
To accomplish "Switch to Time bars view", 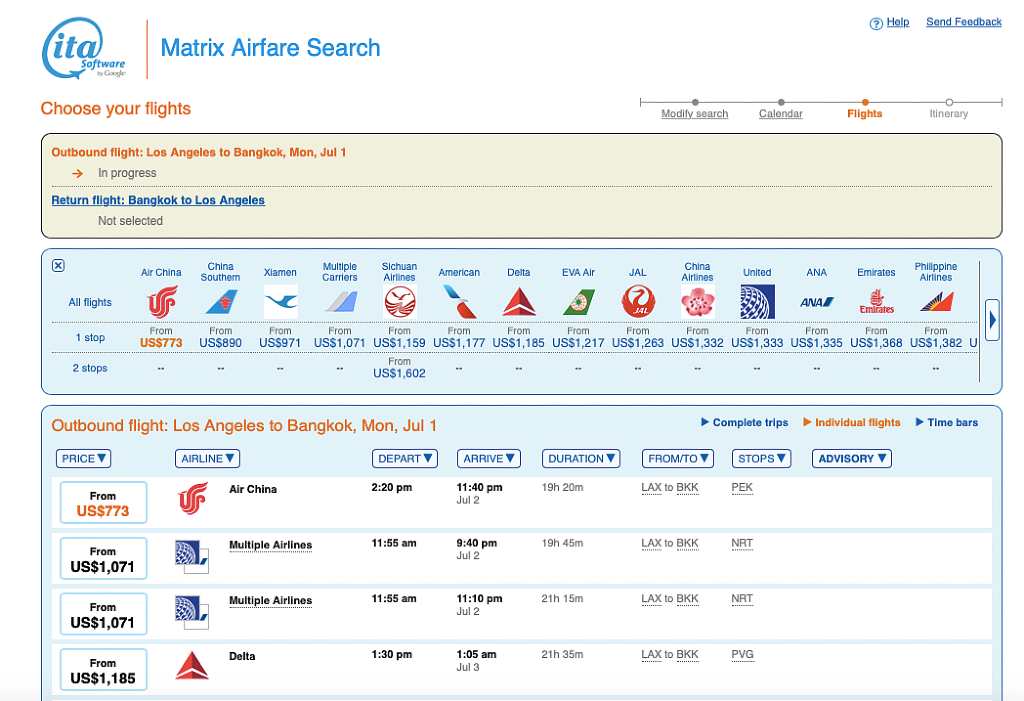I will [x=947, y=423].
